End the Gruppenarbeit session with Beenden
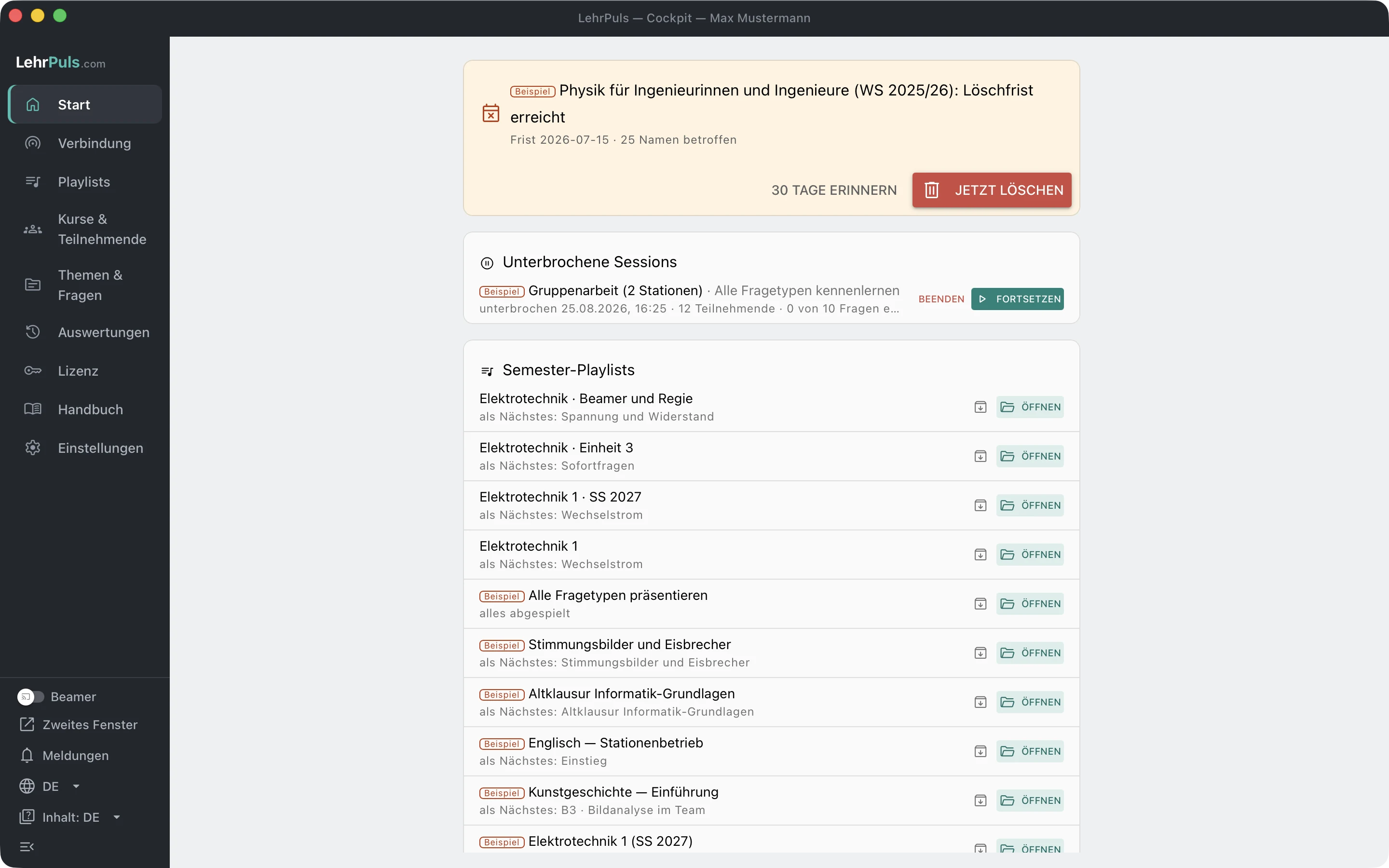The width and height of the screenshot is (1389, 868). [x=941, y=299]
